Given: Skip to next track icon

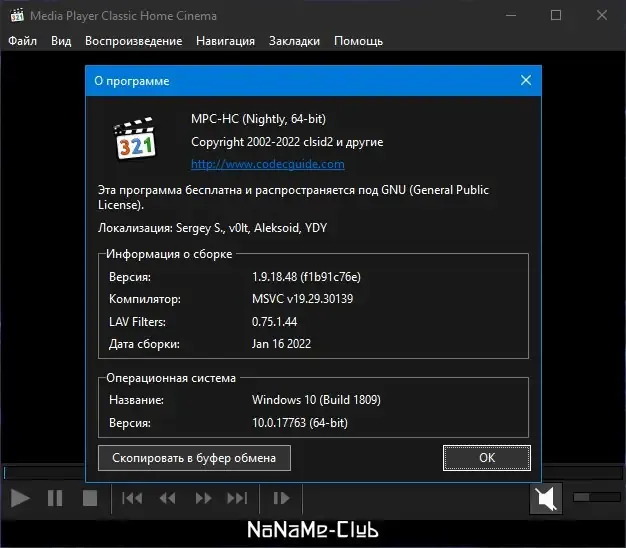Looking at the screenshot, I should [x=237, y=498].
